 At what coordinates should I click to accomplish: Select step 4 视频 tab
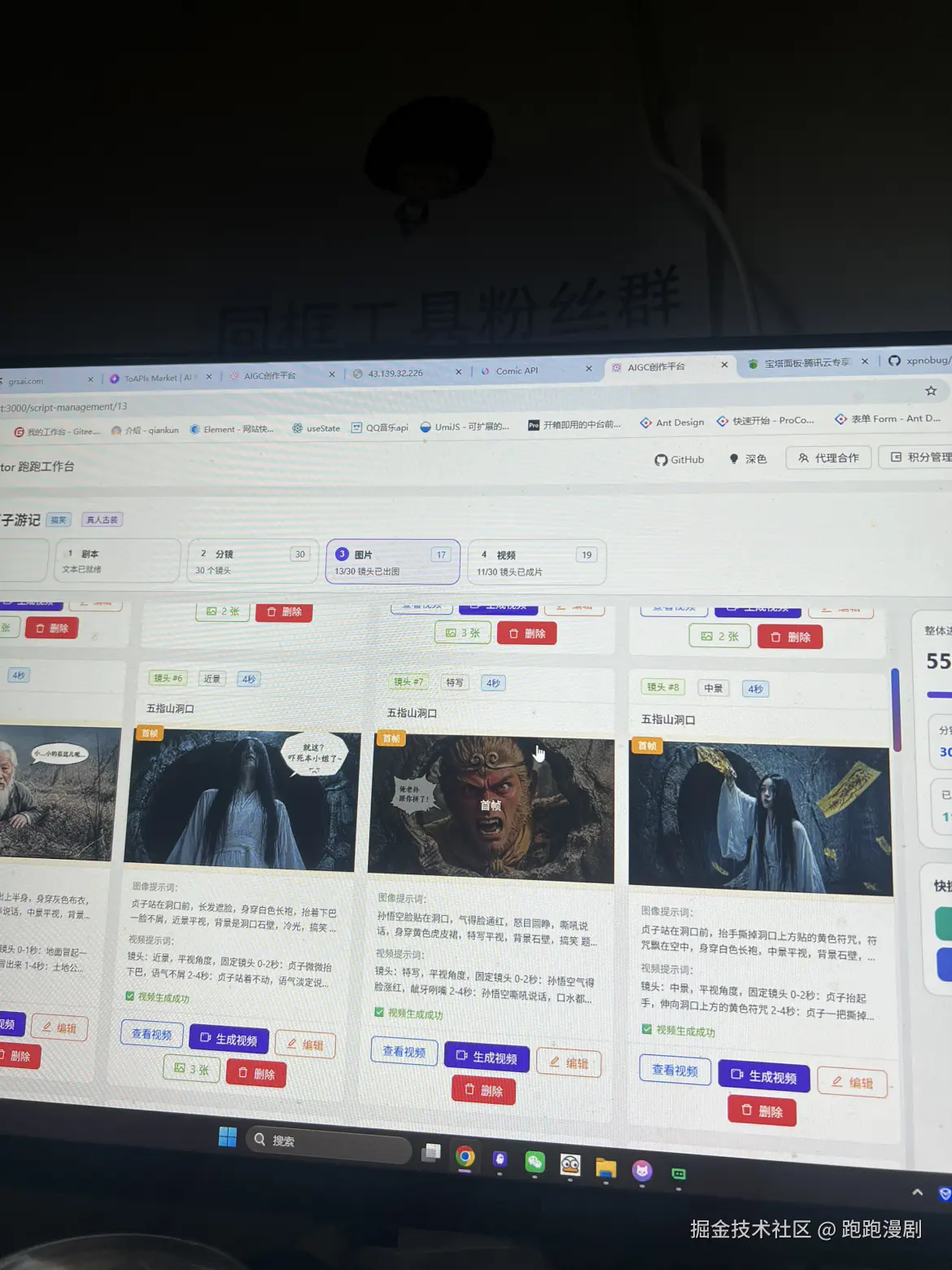[x=537, y=563]
